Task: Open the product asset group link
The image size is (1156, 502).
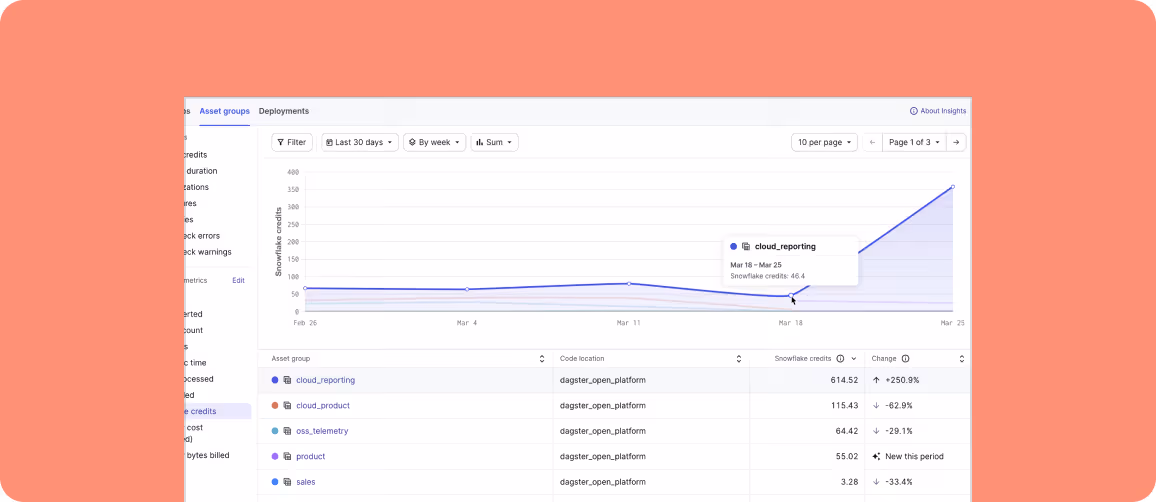Action: [310, 456]
